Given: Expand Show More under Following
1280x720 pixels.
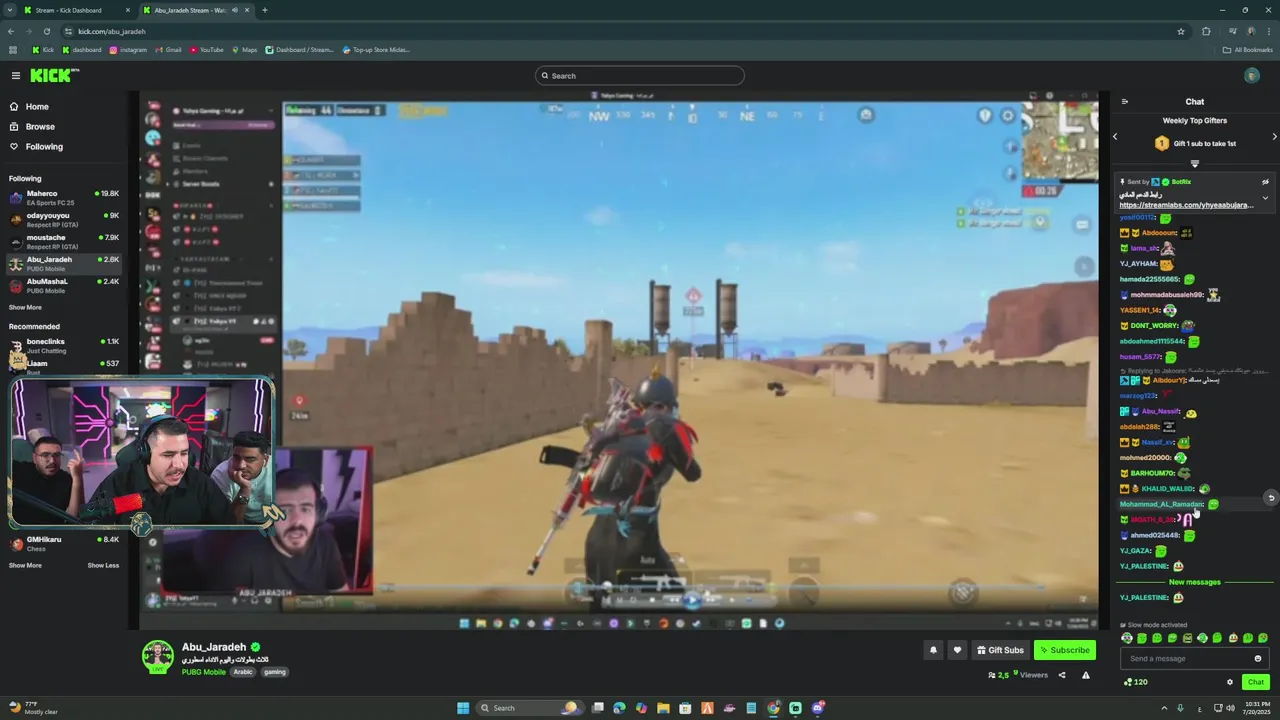Looking at the screenshot, I should [25, 308].
